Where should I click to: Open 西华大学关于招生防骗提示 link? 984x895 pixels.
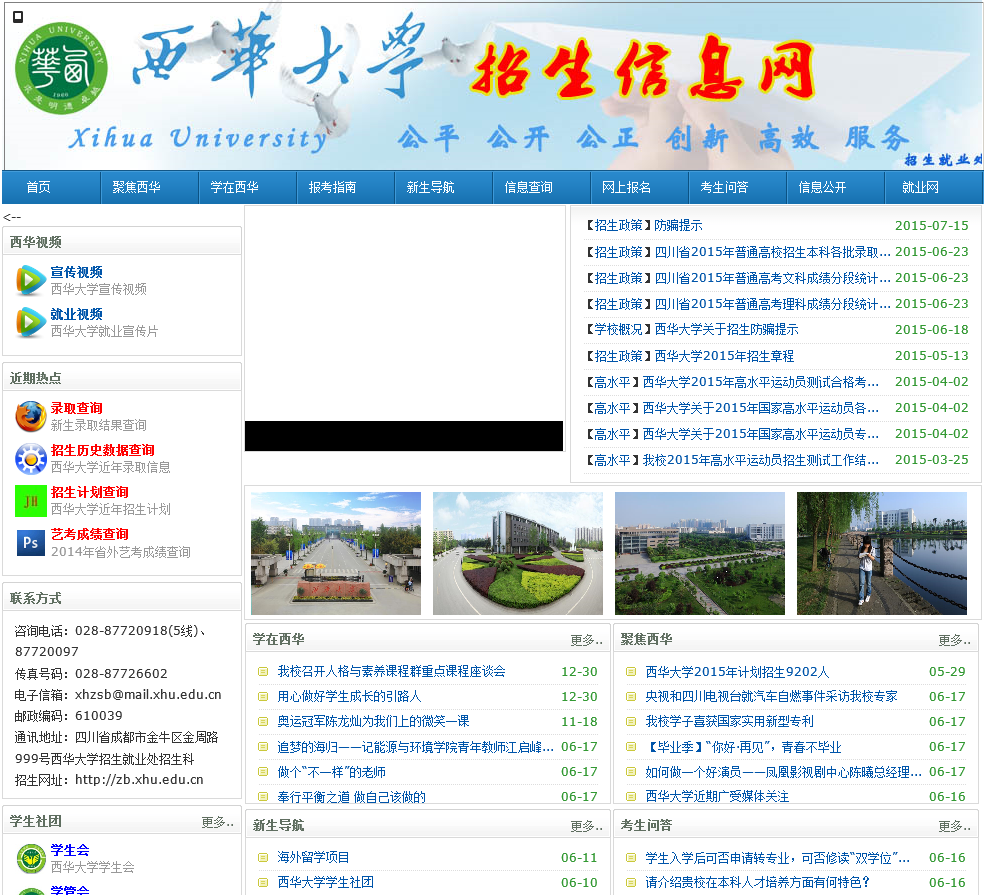(727, 330)
